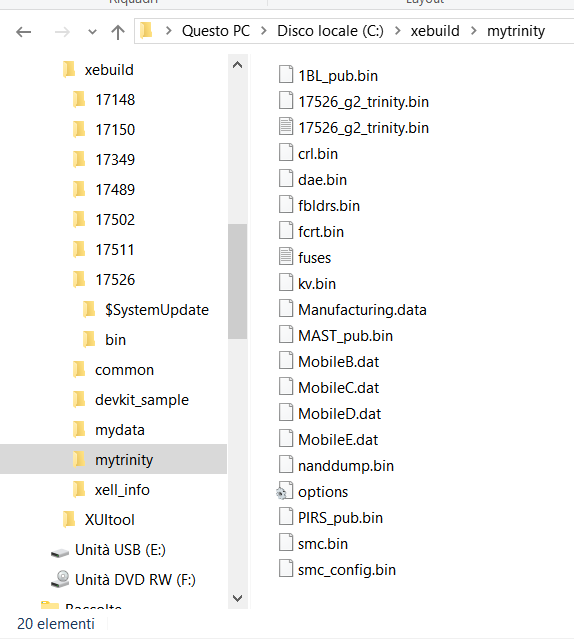This screenshot has height=639, width=574.
Task: Click the nanddump.bin file icon
Action: [x=286, y=465]
